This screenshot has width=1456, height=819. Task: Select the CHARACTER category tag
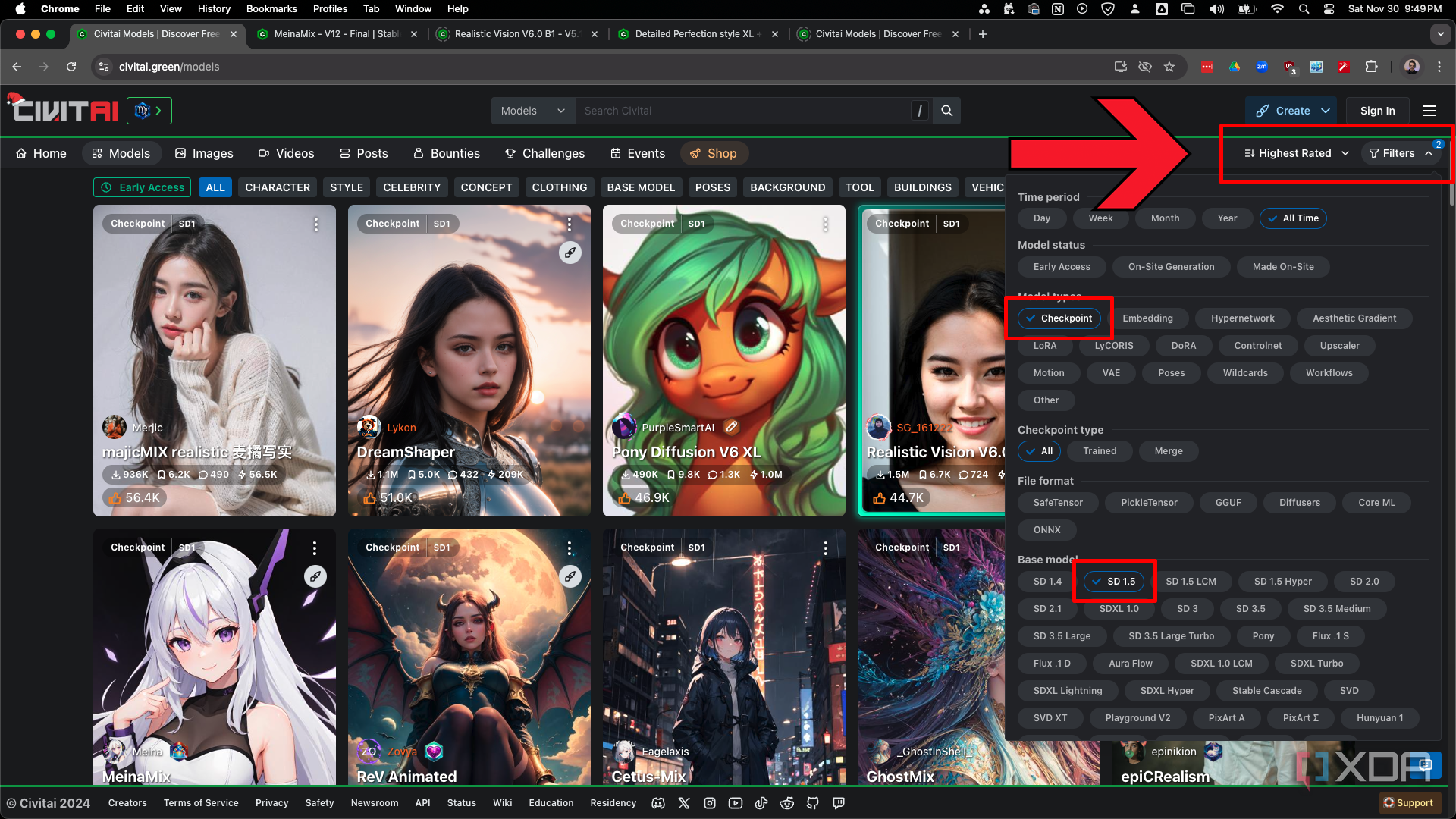coord(277,187)
